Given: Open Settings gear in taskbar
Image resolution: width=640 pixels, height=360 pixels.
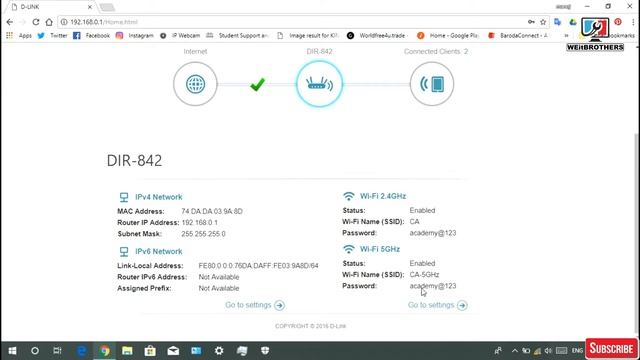Looking at the screenshot, I should (219, 351).
